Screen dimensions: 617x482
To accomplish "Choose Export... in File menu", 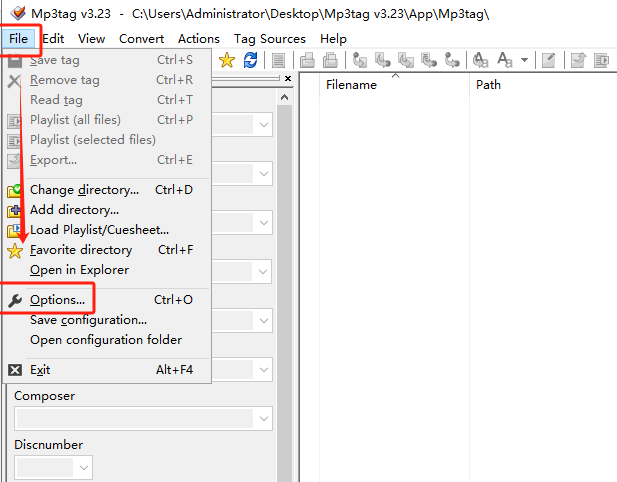I will click(107, 160).
